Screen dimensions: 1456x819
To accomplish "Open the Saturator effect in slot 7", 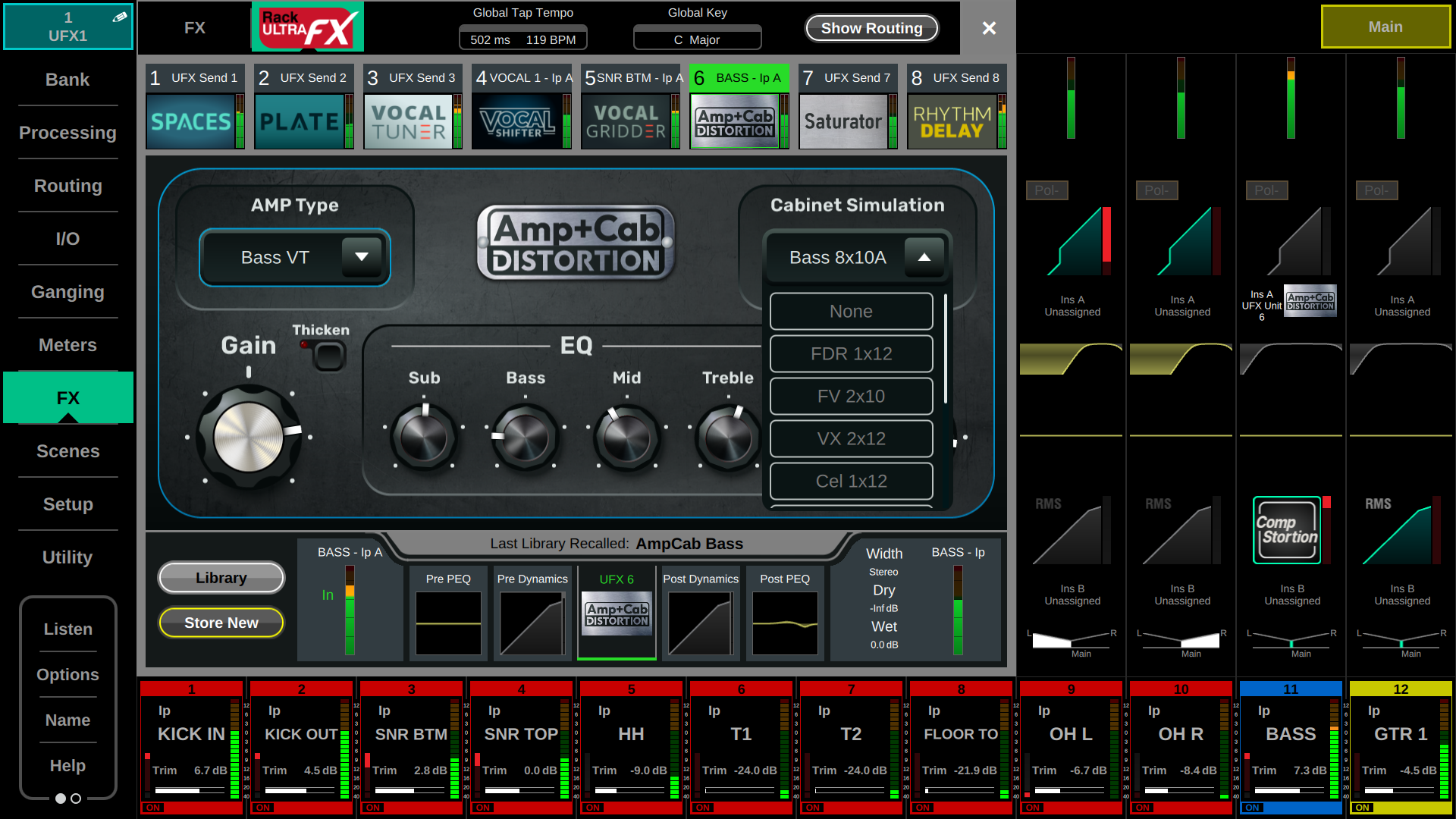I will (843, 121).
